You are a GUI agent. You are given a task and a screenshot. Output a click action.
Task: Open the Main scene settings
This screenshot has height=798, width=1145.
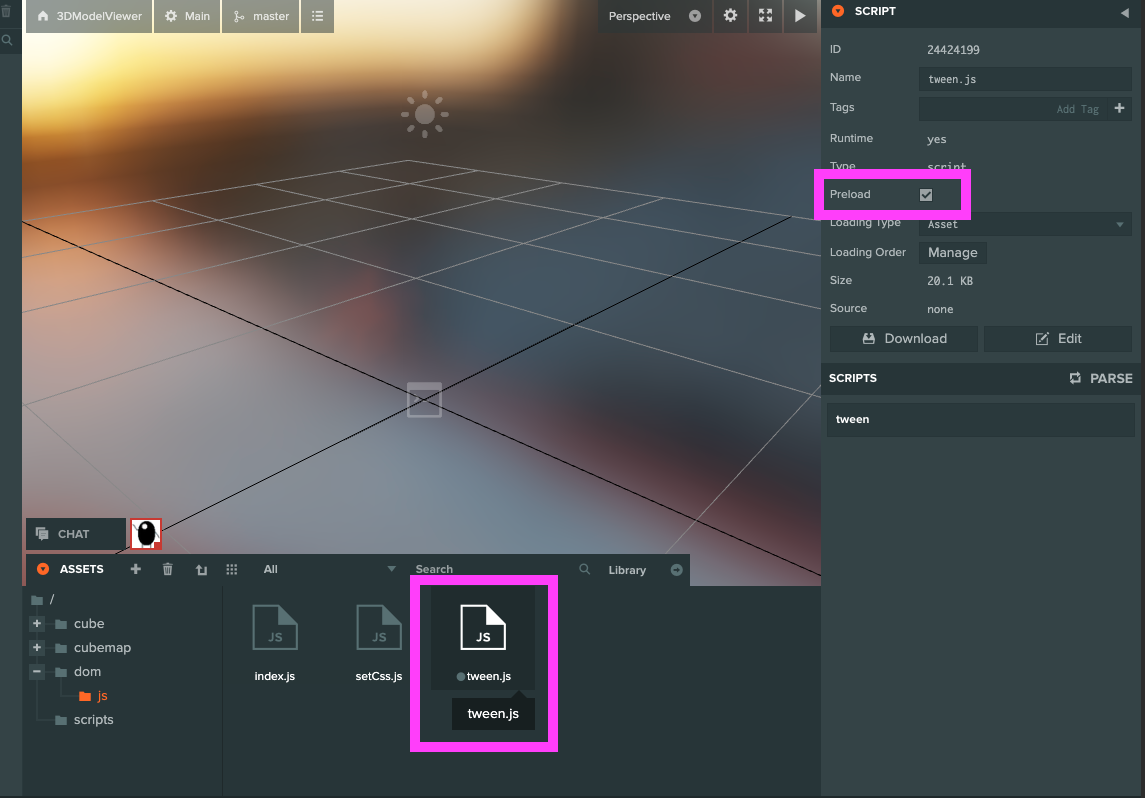tap(187, 16)
